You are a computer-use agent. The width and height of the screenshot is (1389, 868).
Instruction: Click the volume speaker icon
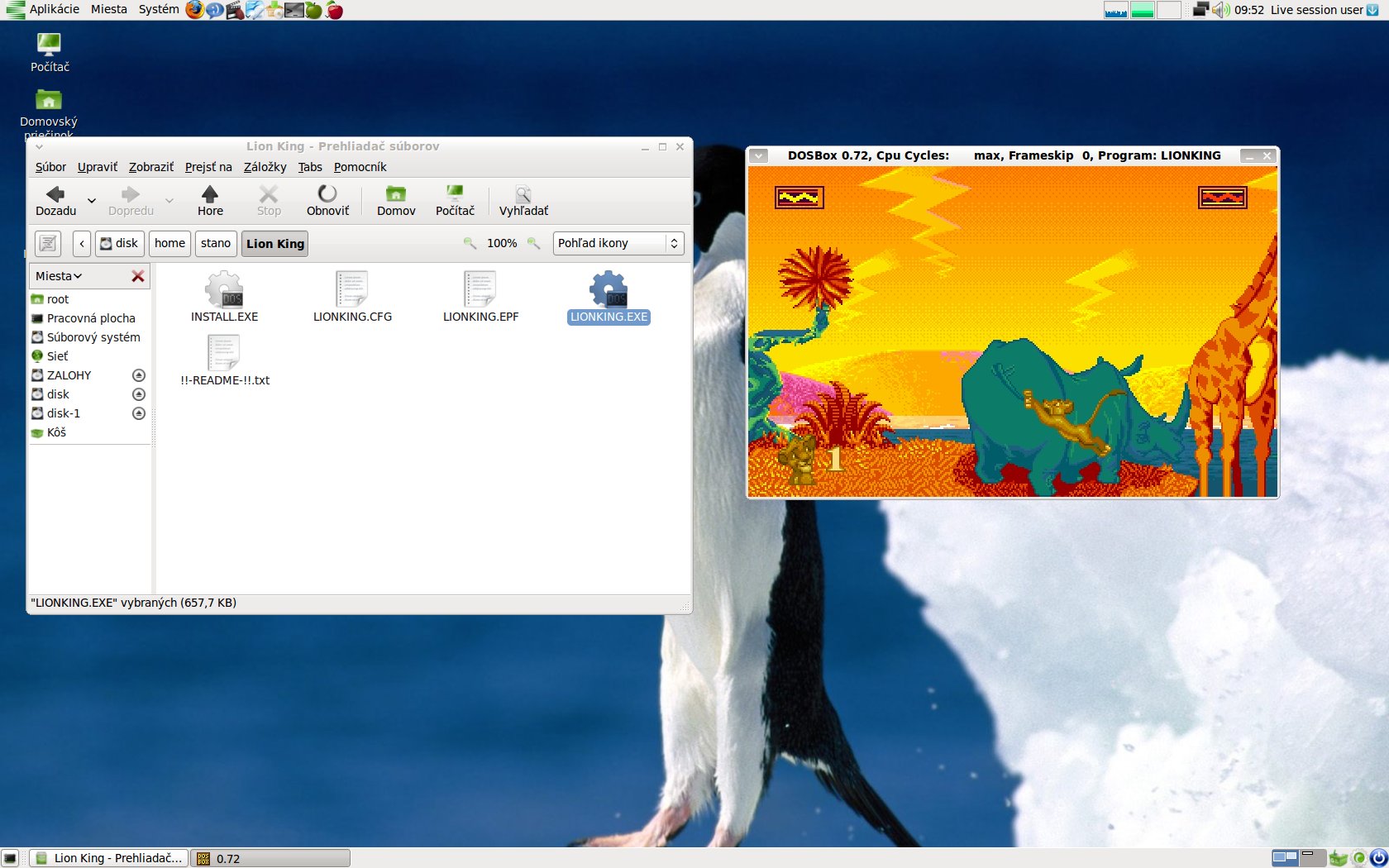[1220, 10]
